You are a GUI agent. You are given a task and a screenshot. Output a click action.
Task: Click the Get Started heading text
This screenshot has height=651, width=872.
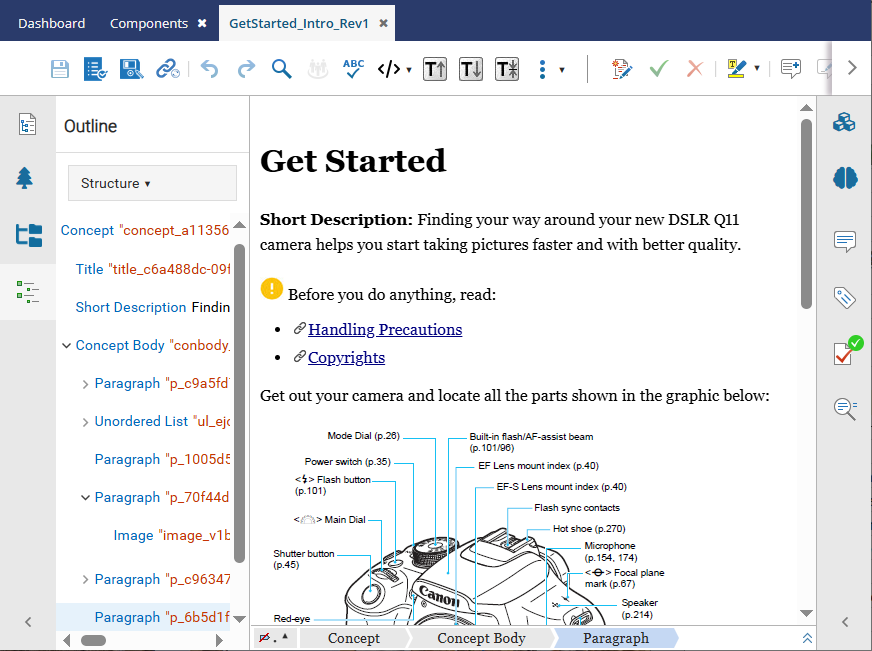click(x=353, y=161)
